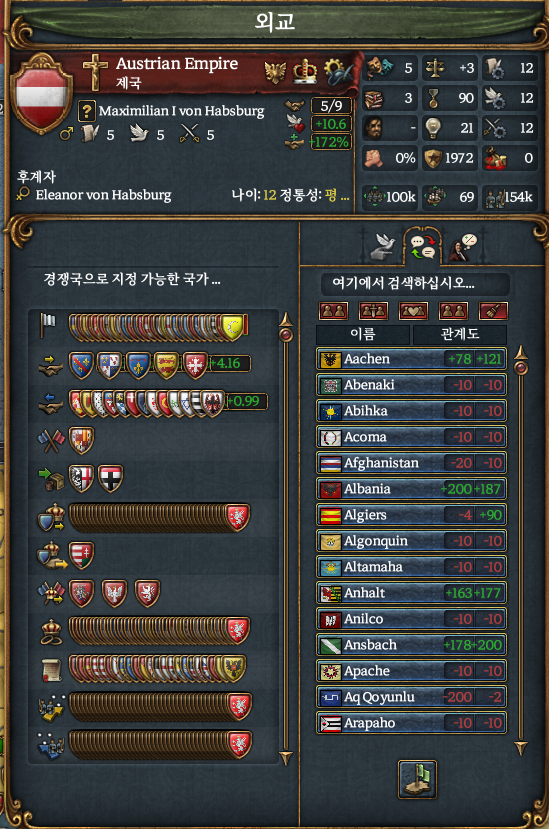This screenshot has width=549, height=829.
Task: Click the white eagle shield in war row
Action: (x=114, y=593)
